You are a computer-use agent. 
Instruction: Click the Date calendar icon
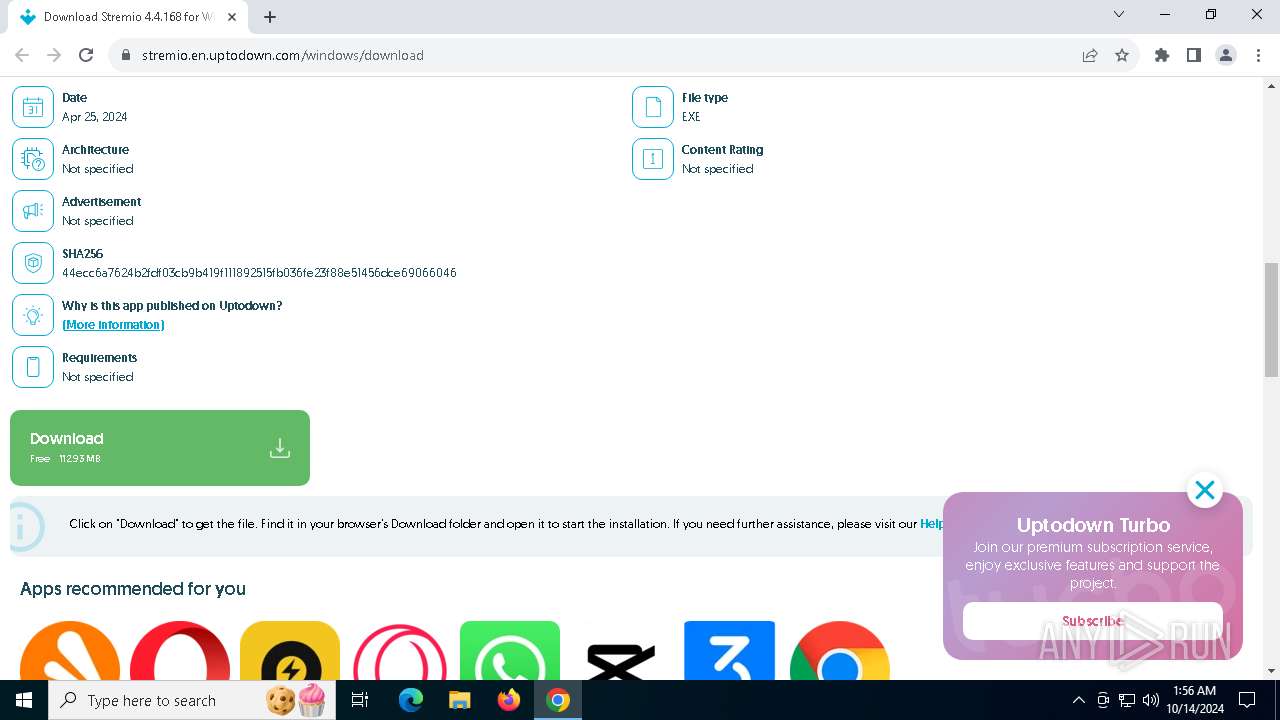33,107
